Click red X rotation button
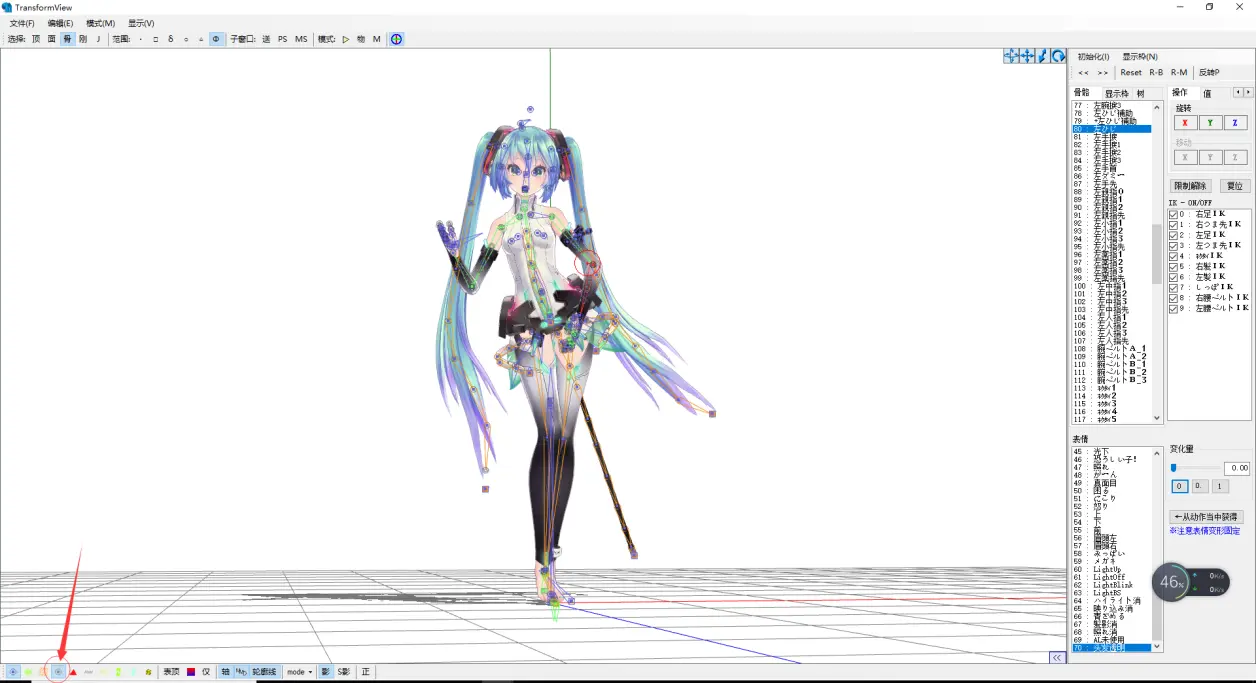 point(1184,123)
